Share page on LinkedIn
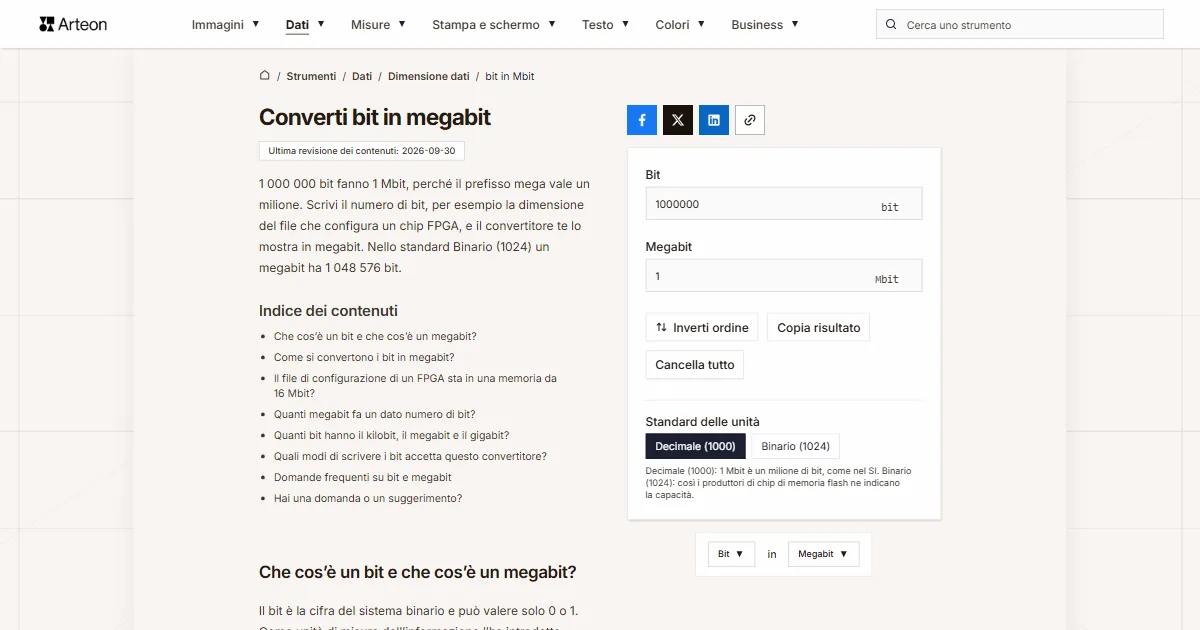1200x630 pixels. coord(714,120)
